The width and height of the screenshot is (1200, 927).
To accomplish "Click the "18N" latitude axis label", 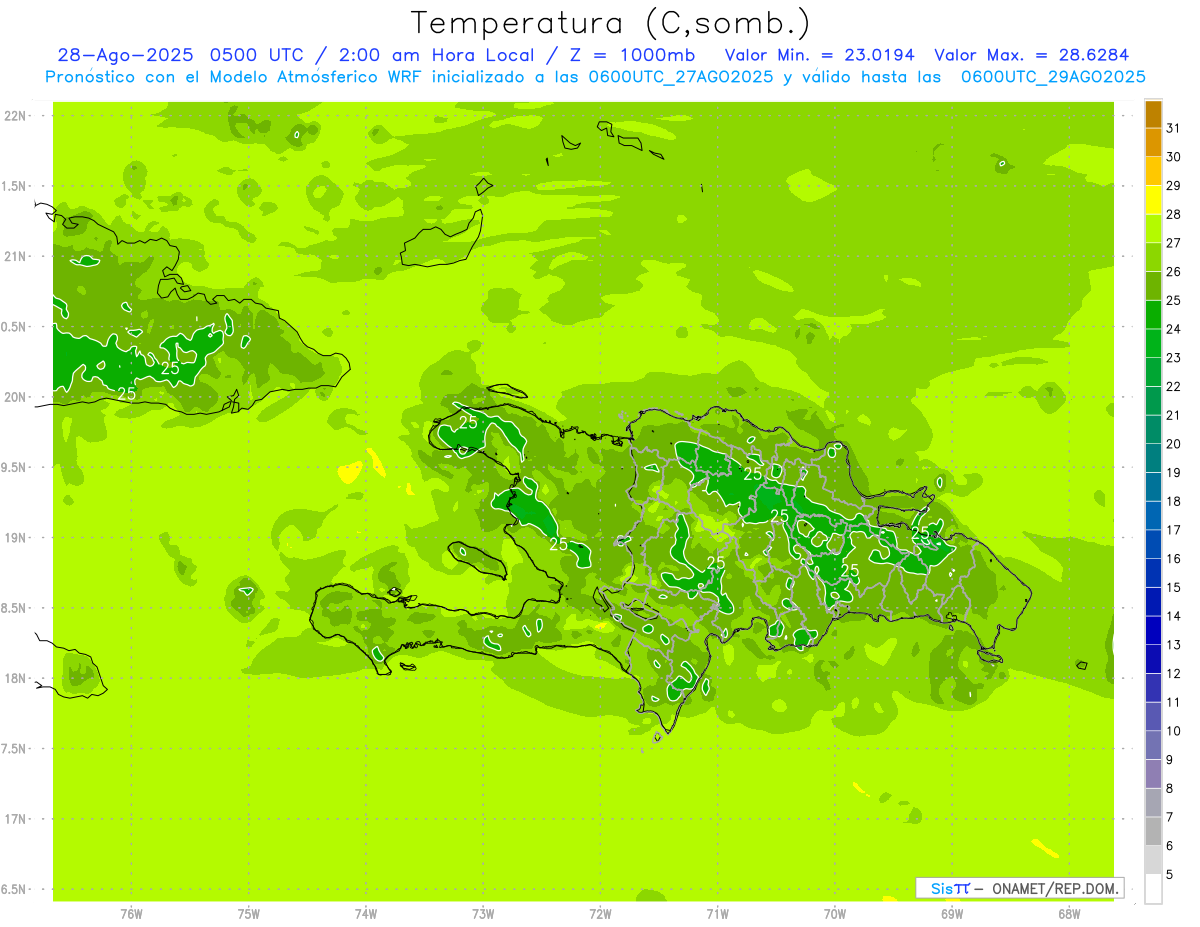I will pos(14,678).
